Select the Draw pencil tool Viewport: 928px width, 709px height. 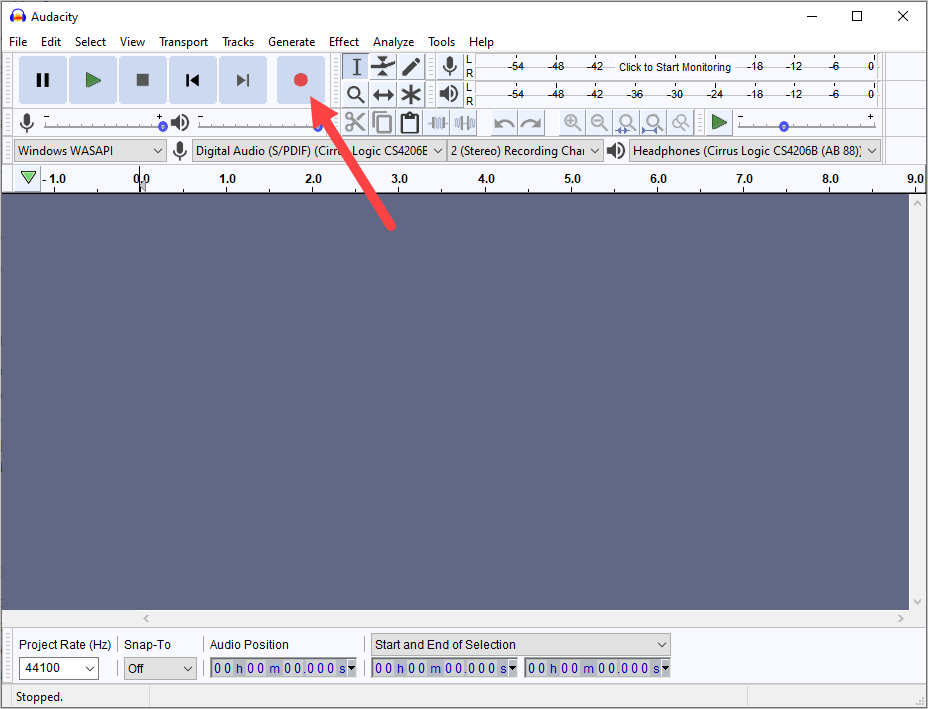pos(411,66)
